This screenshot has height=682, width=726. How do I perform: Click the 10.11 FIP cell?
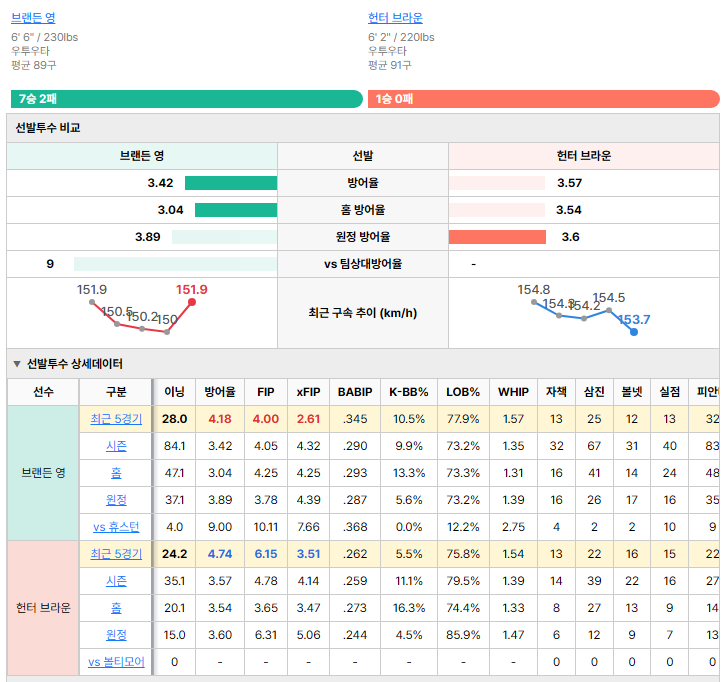(266, 527)
